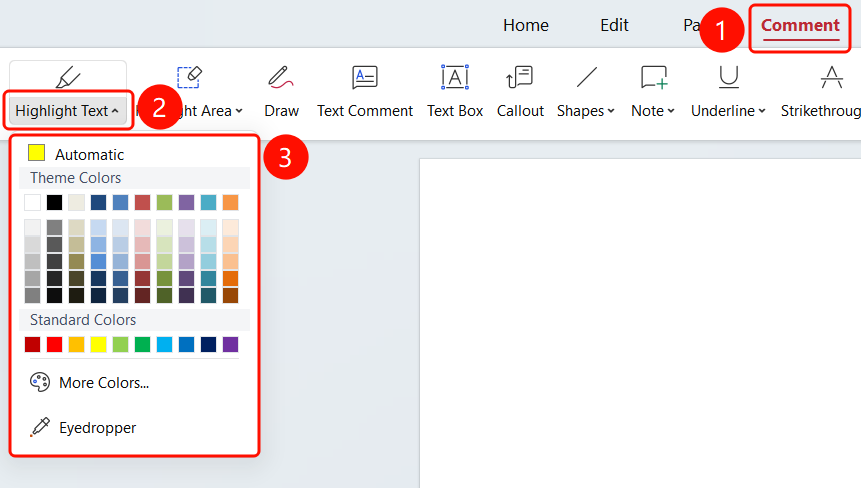
Task: Click the Text Comment label
Action: click(x=365, y=111)
